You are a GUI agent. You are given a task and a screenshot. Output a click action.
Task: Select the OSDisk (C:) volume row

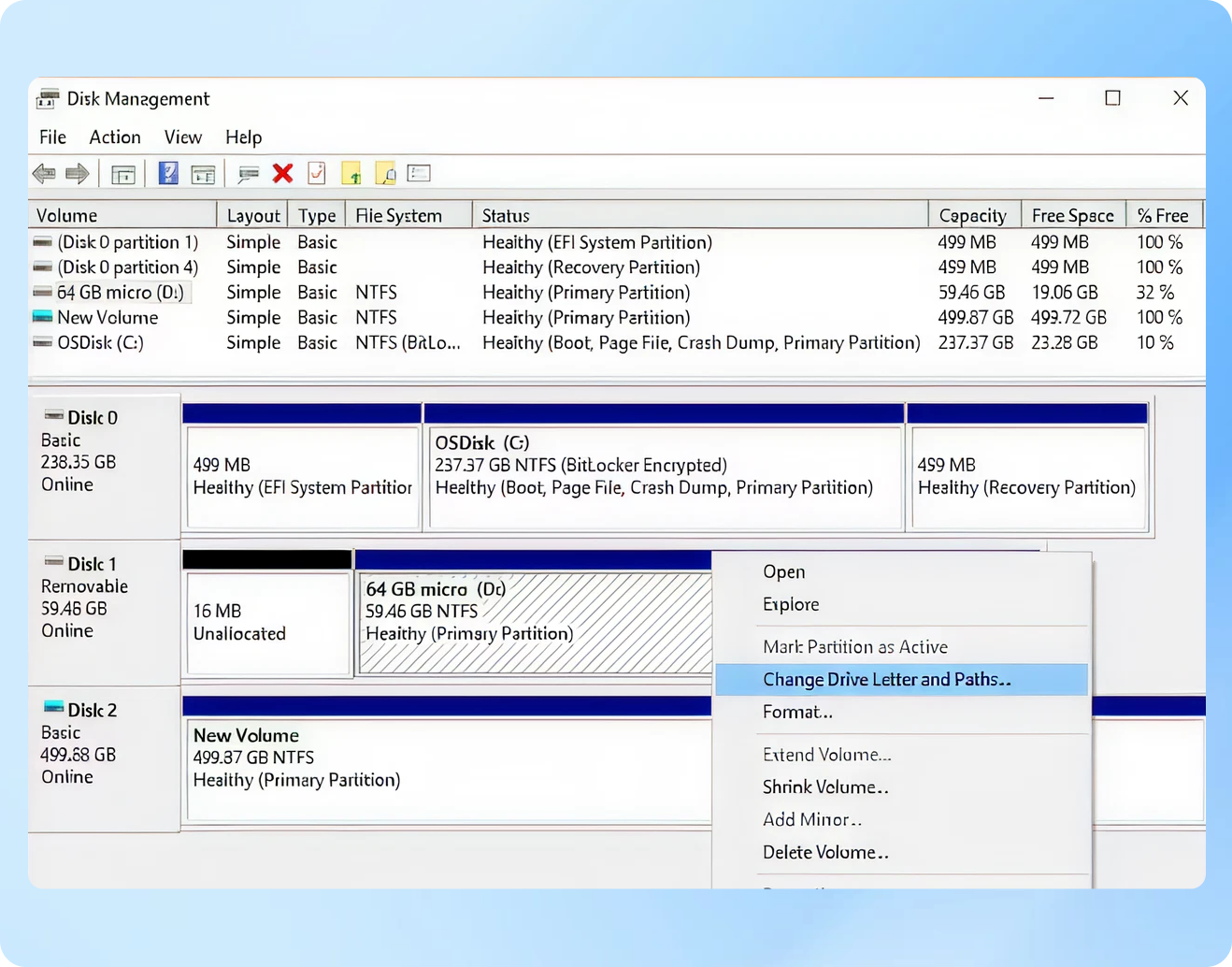point(100,343)
